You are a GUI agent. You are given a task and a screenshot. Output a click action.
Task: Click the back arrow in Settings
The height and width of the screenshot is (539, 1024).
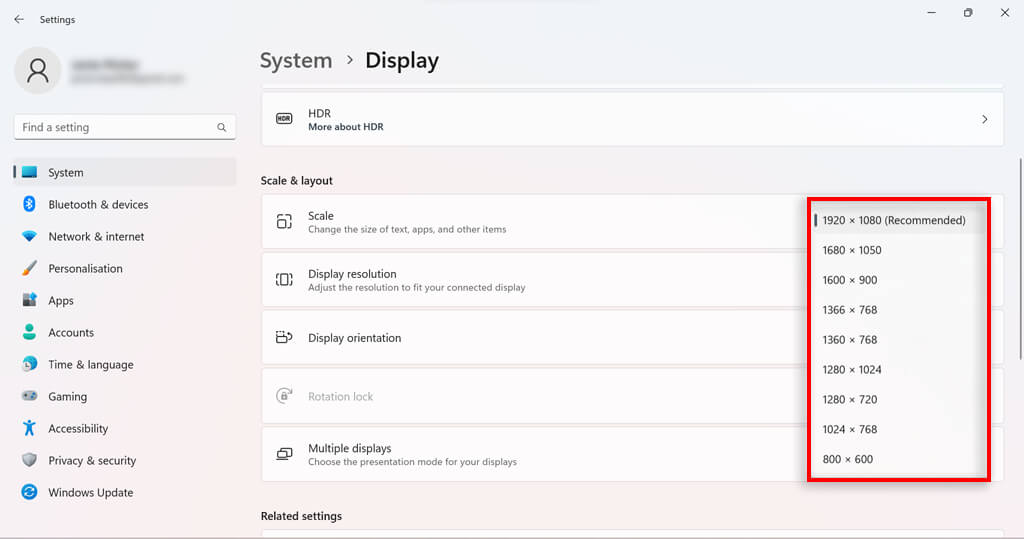(19, 19)
